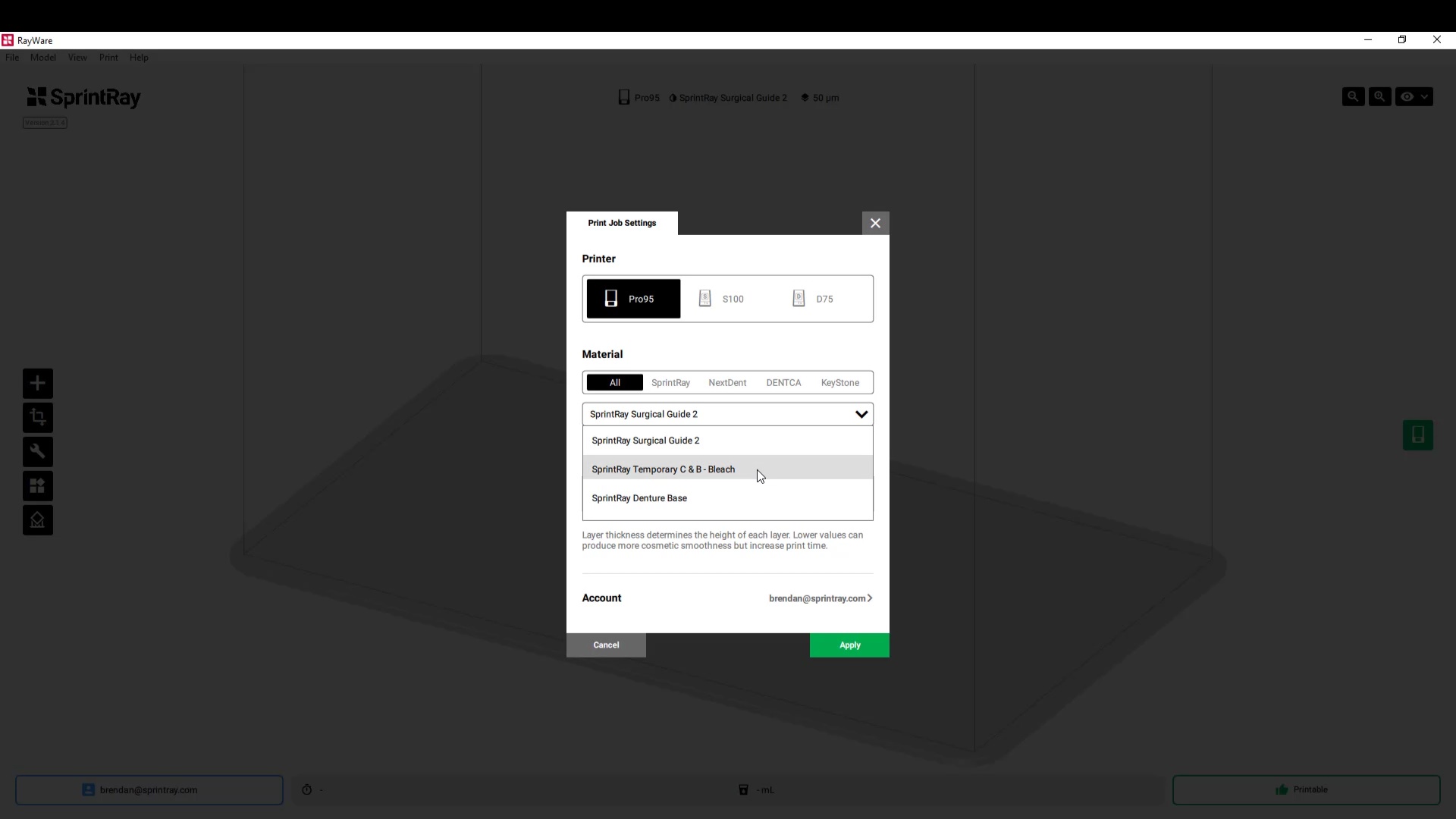
Task: Open the layout grid tool
Action: (x=37, y=485)
